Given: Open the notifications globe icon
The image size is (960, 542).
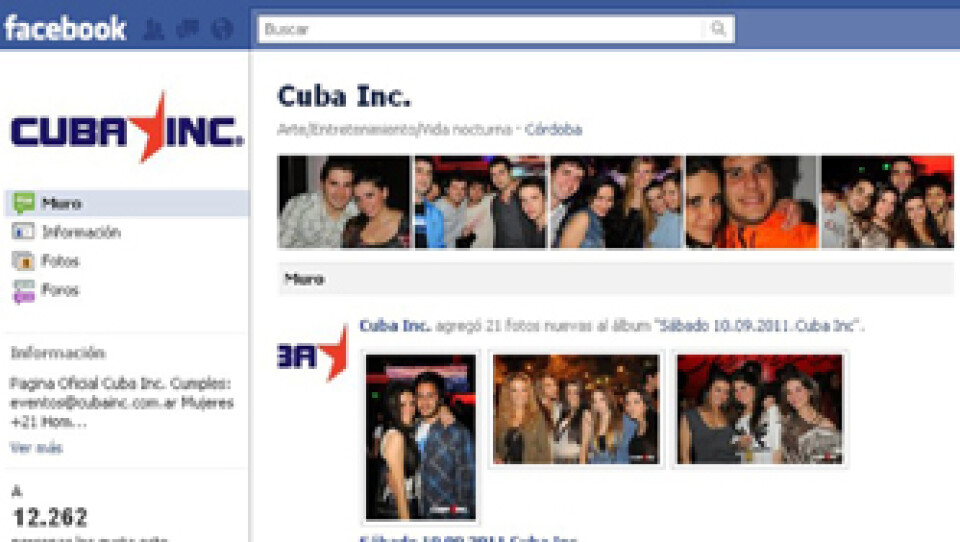Looking at the screenshot, I should (222, 29).
